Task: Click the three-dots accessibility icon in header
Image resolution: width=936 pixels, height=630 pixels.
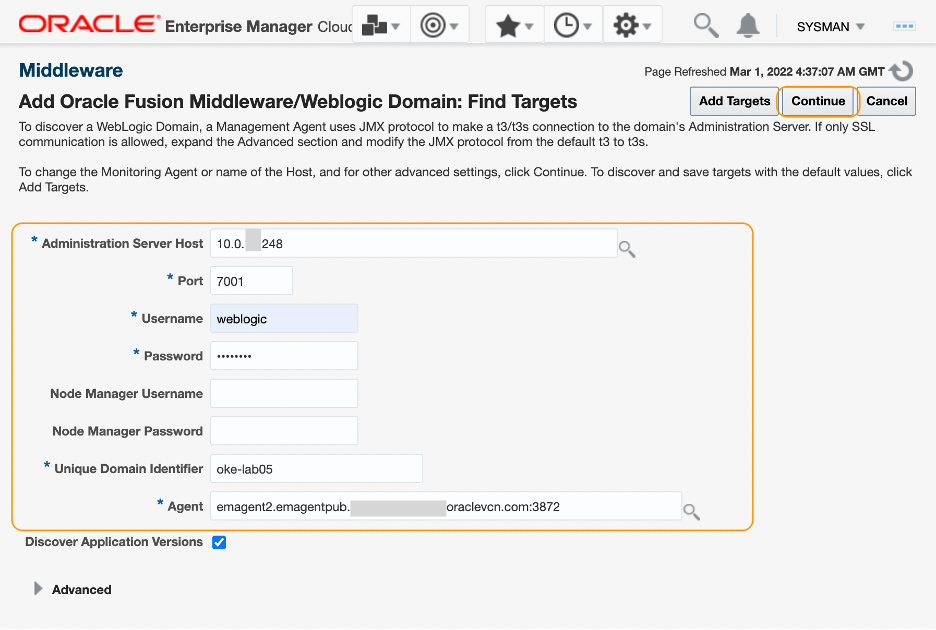Action: tap(904, 26)
